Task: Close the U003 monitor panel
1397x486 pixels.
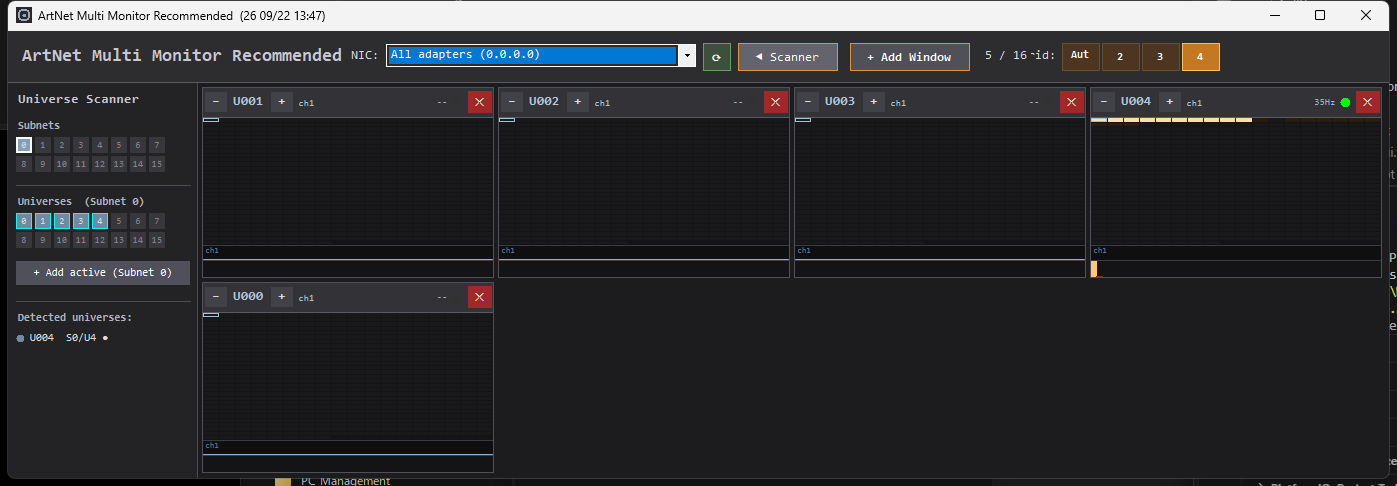Action: coord(1071,102)
